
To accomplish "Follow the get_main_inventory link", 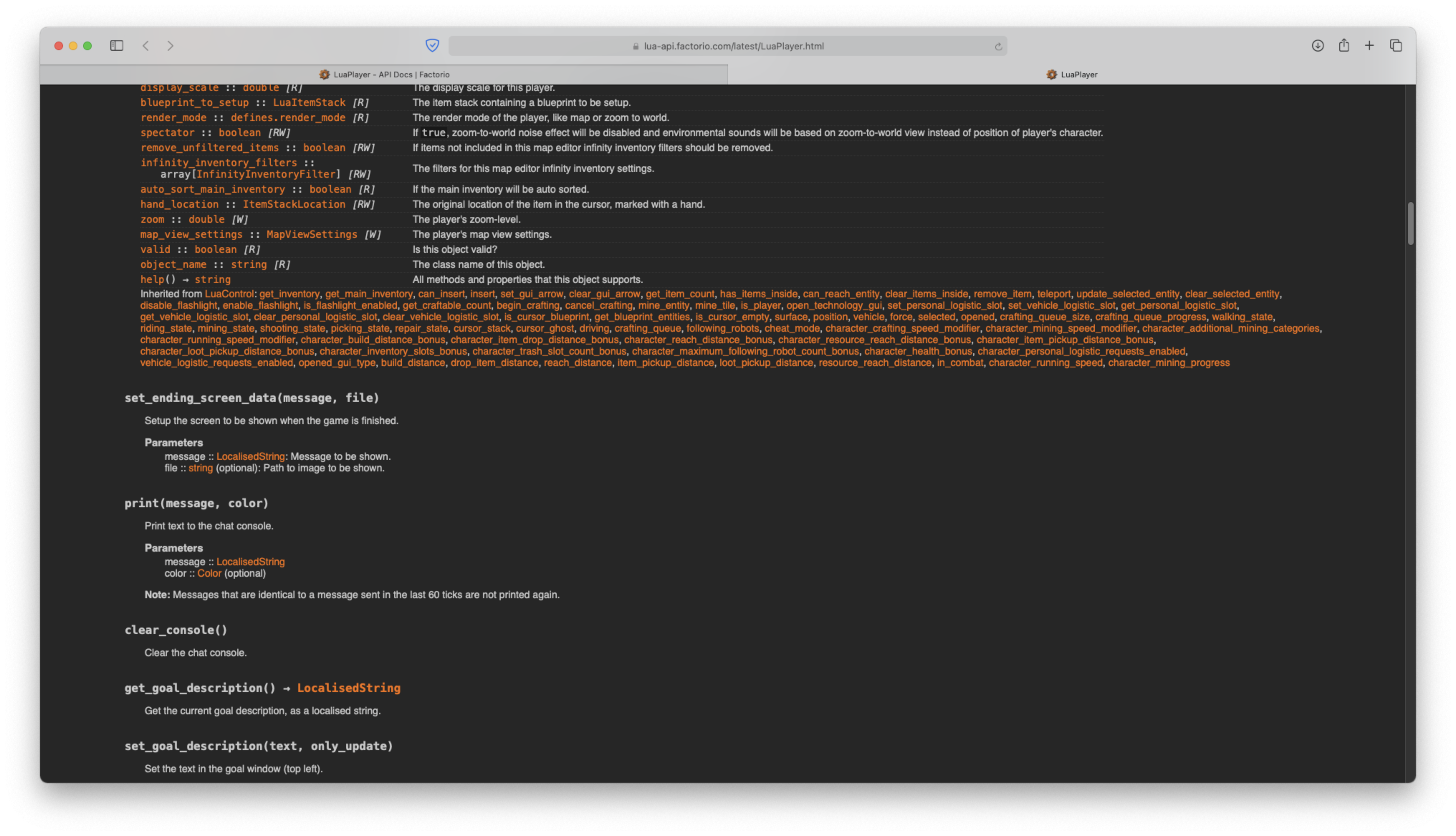I will coord(369,294).
